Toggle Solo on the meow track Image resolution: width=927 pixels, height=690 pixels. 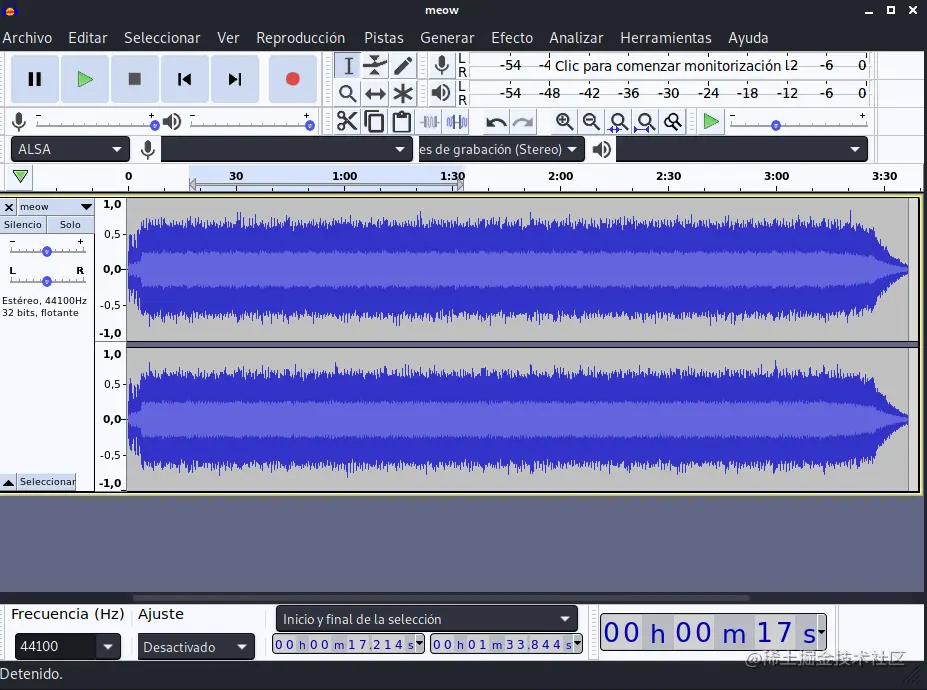pos(70,225)
